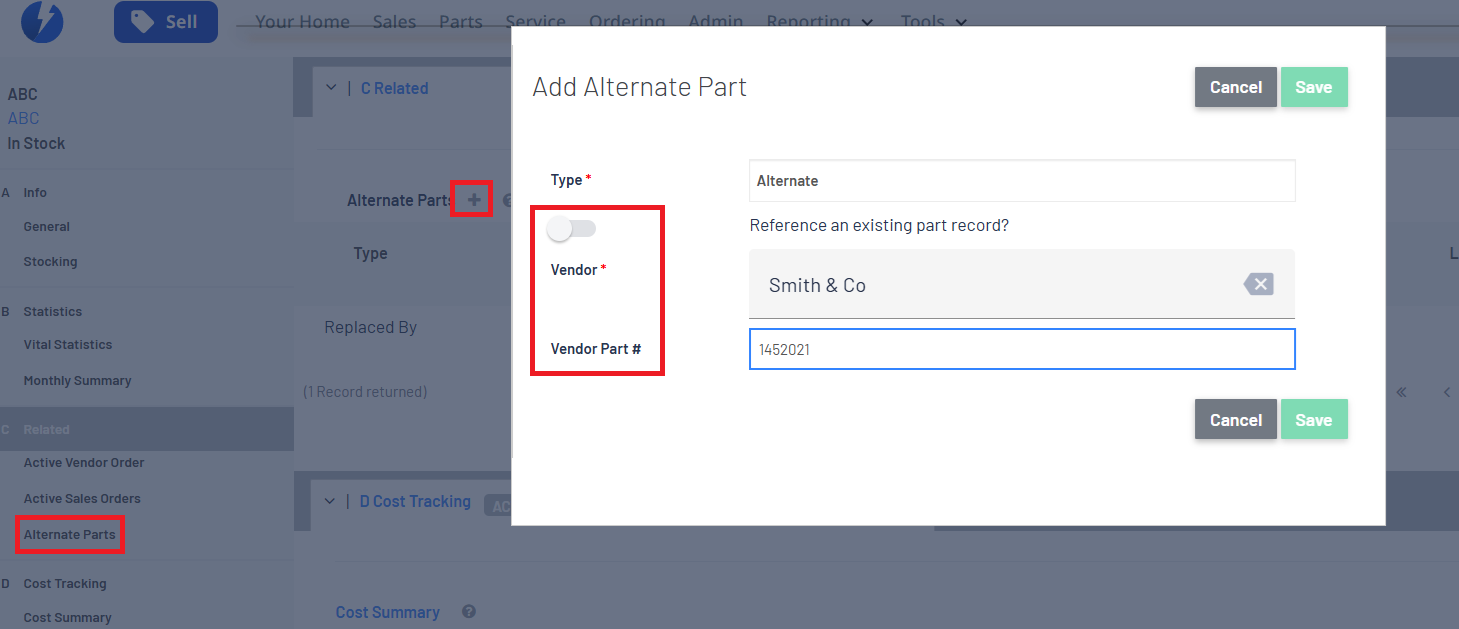The image size is (1459, 629).
Task: Clear the Smith & Co vendor
Action: (1259, 285)
